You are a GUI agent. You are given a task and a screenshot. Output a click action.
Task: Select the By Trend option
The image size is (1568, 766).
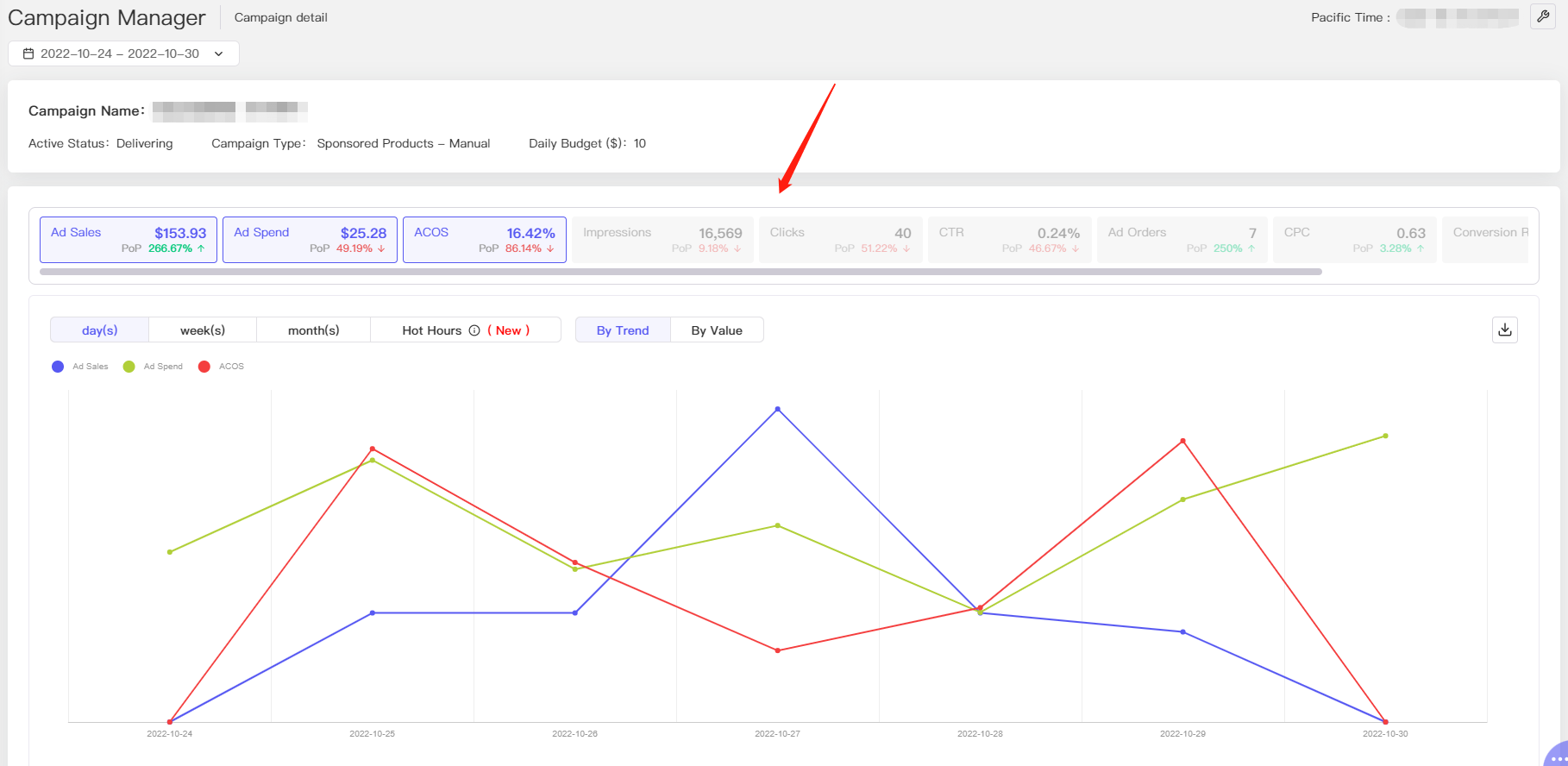pos(623,330)
